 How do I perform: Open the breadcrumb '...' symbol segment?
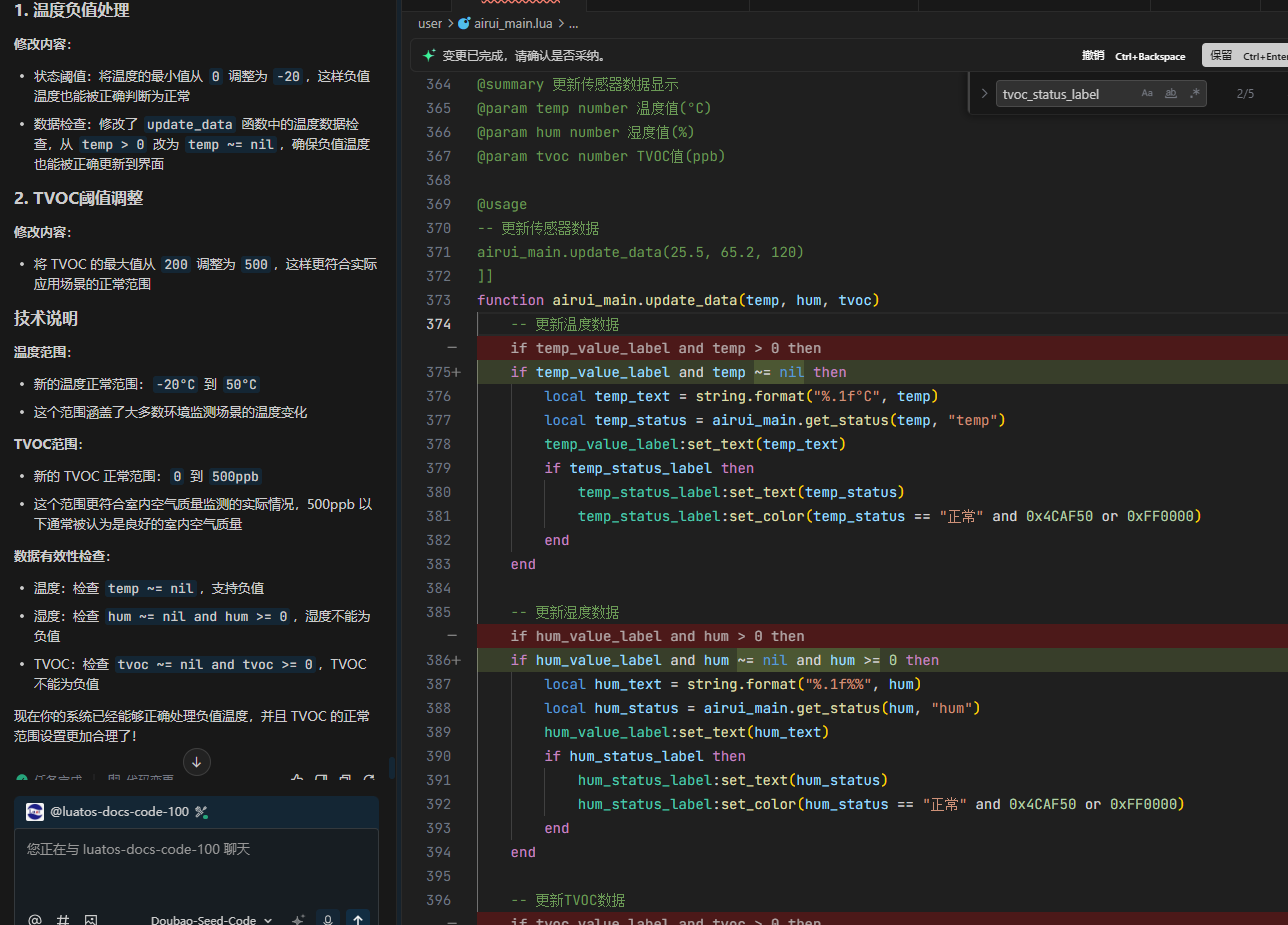573,23
